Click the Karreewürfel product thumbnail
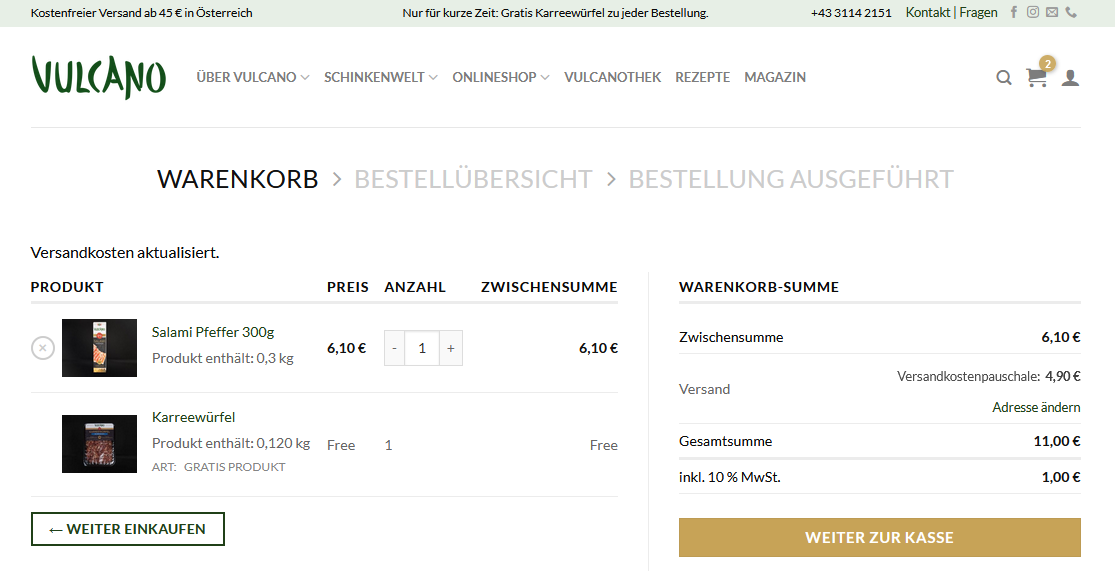Screen dimensions: 1115x571 (x=100, y=444)
